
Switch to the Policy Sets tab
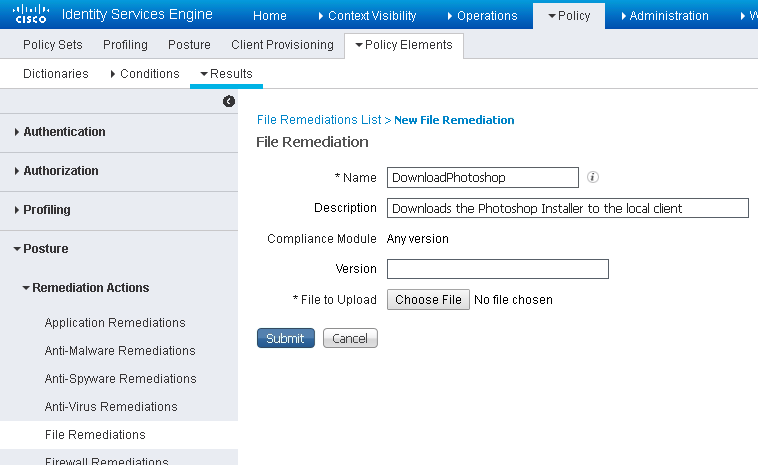[x=52, y=45]
